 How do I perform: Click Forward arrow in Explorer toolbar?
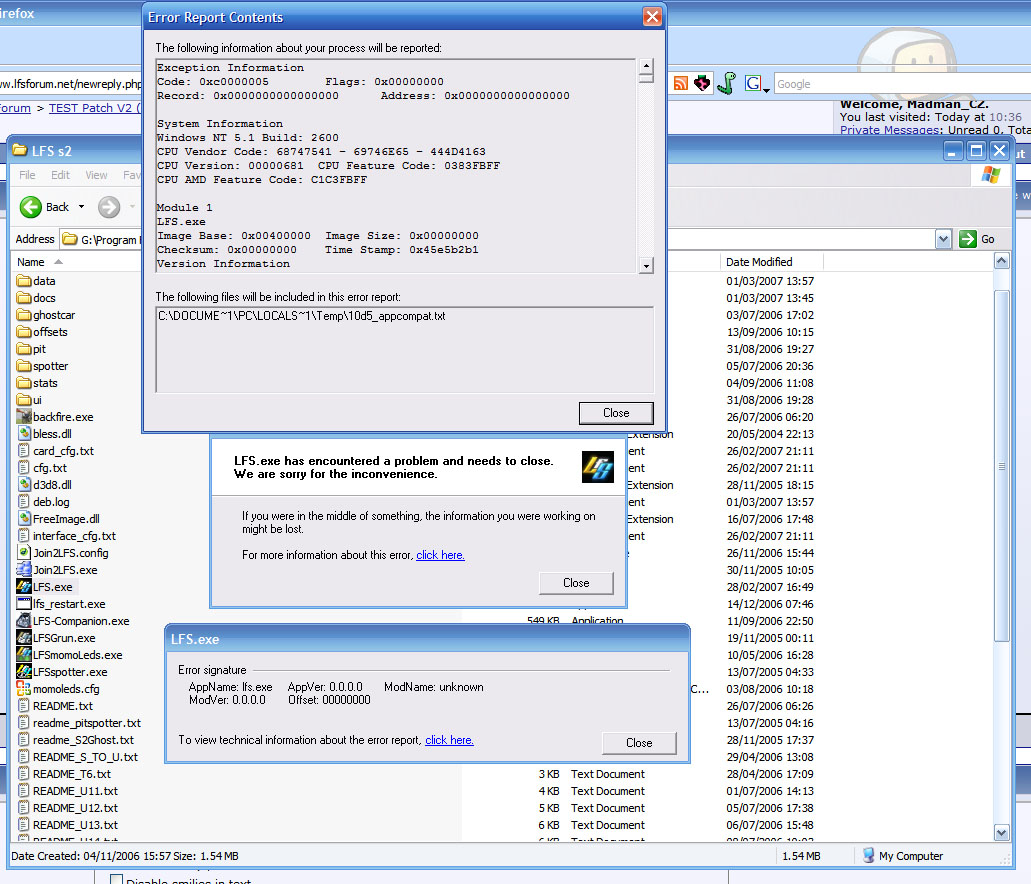coord(109,207)
